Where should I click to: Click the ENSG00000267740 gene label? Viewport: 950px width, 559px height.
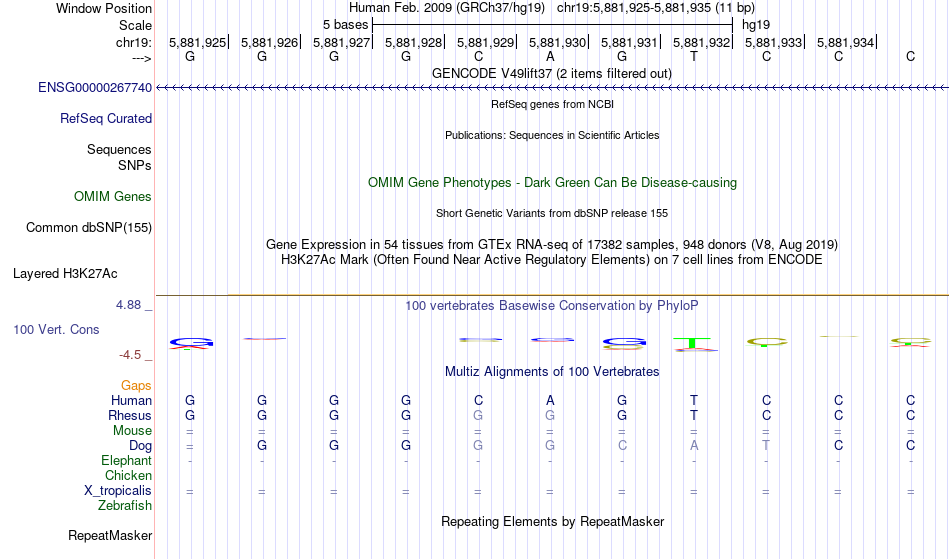pos(95,88)
